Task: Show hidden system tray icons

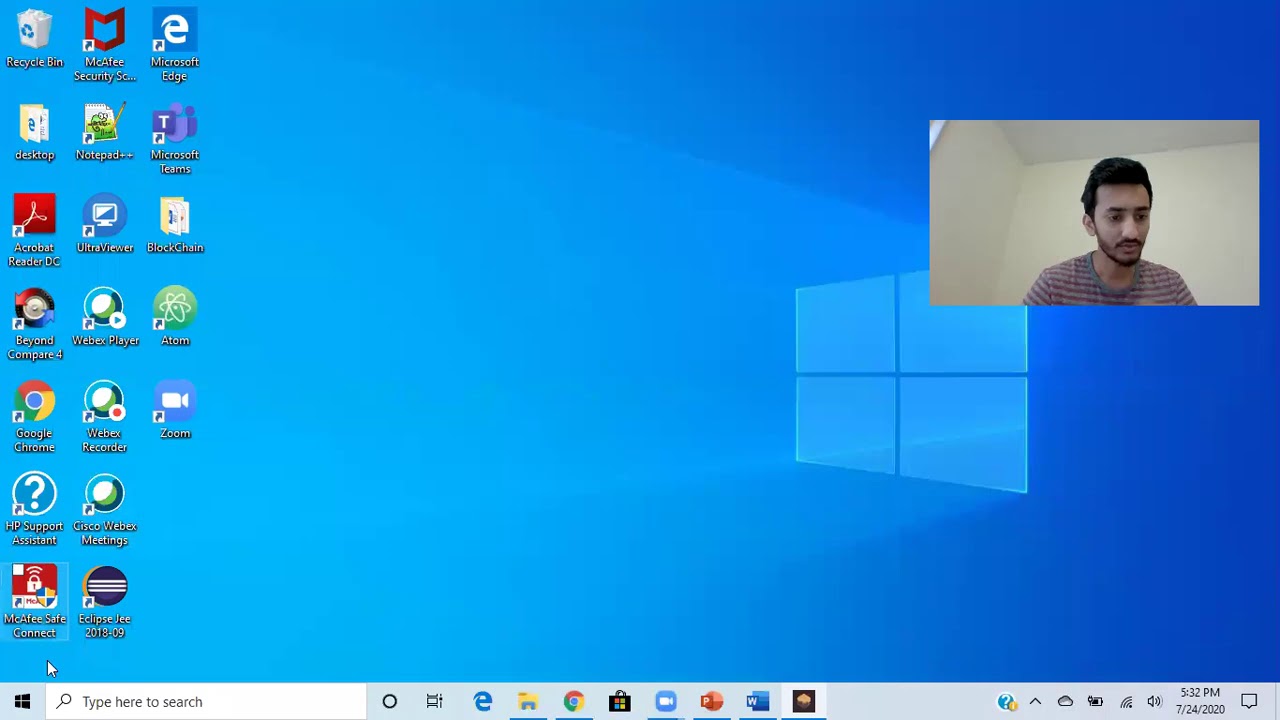Action: (x=1035, y=702)
